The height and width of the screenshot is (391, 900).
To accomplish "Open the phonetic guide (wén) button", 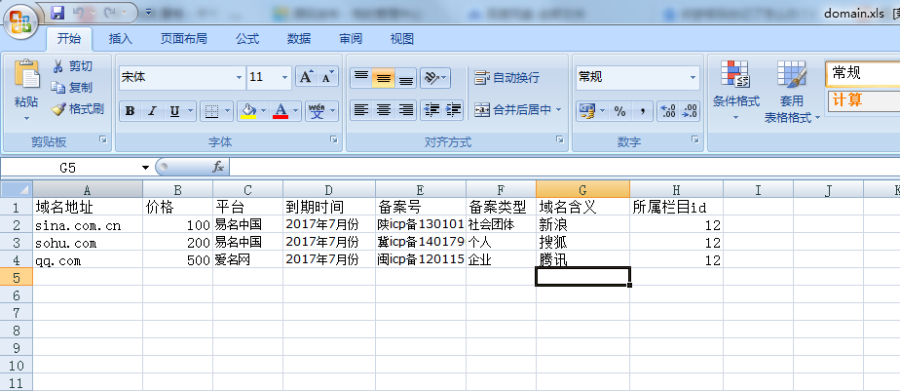I will tap(317, 111).
